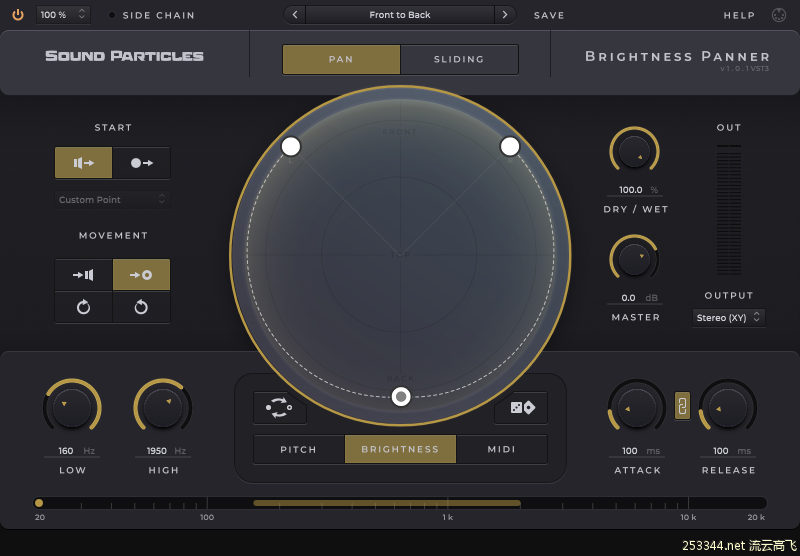Click the SAVE preset button

tap(549, 15)
